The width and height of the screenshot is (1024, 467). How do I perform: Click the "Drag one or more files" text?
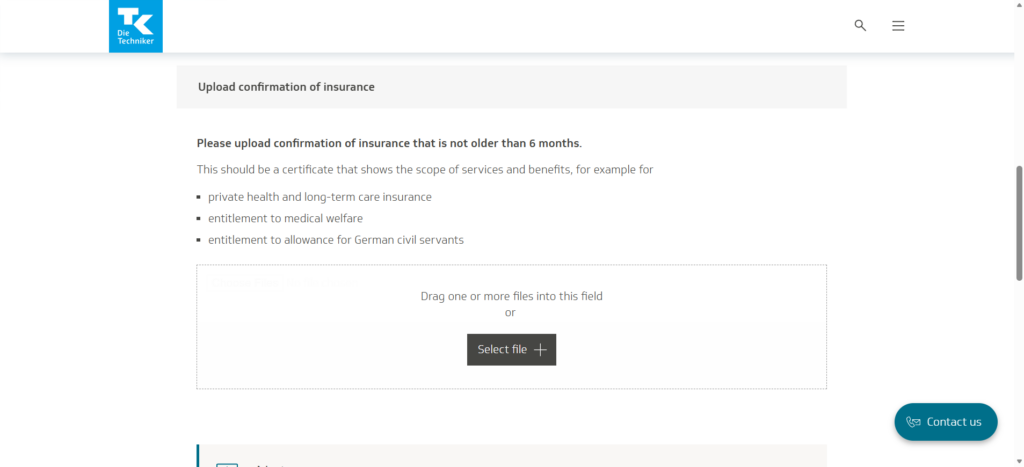511,296
